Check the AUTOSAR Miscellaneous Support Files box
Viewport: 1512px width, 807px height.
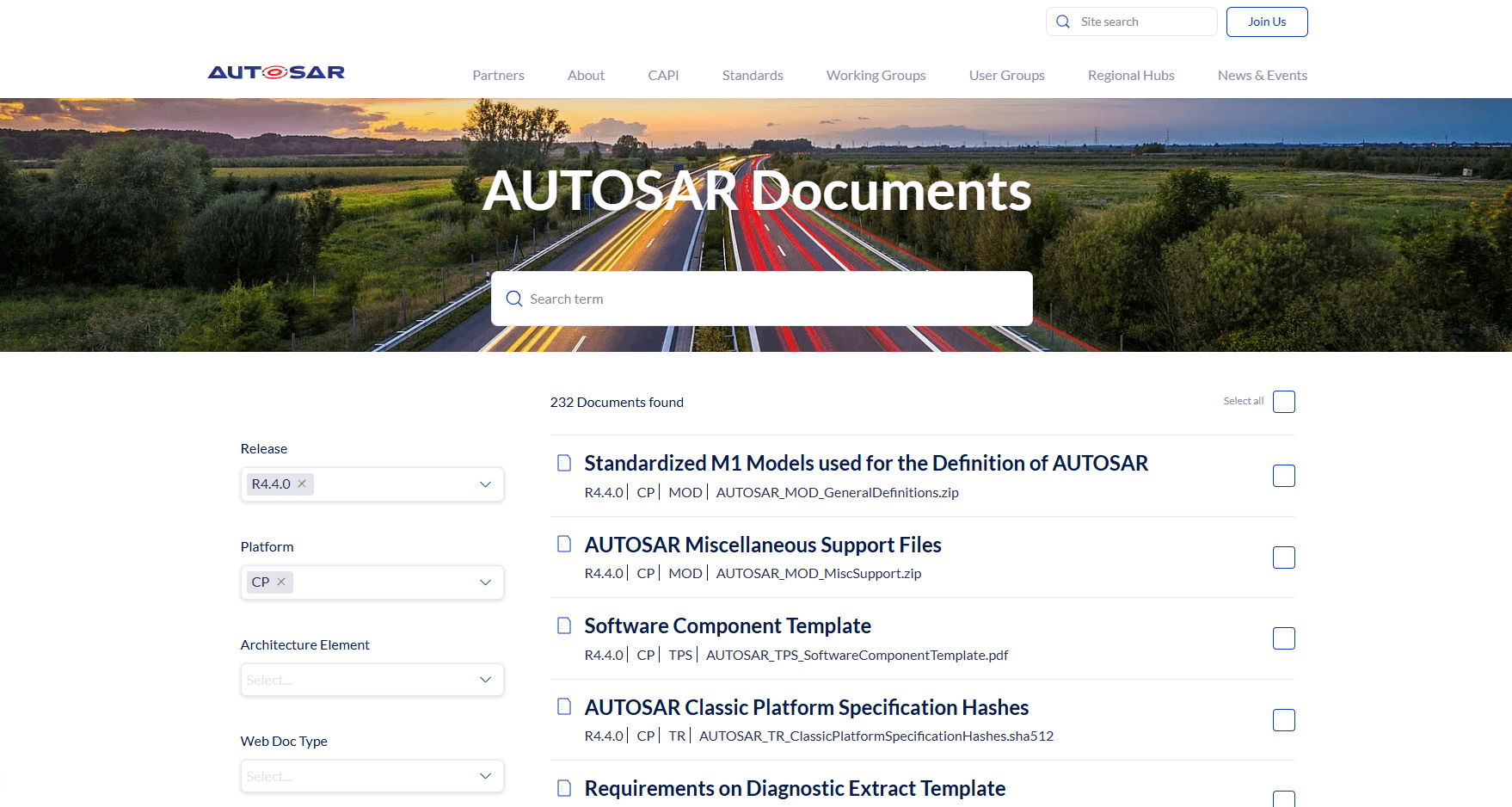pos(1284,558)
